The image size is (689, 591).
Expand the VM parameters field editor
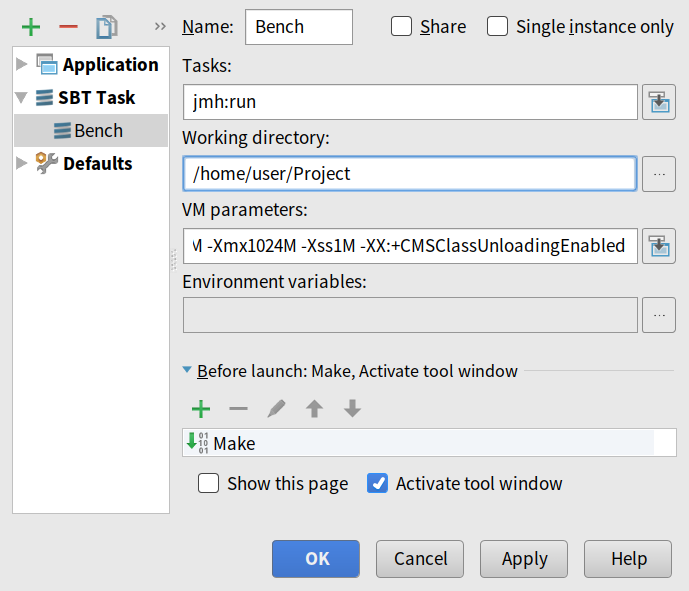658,245
